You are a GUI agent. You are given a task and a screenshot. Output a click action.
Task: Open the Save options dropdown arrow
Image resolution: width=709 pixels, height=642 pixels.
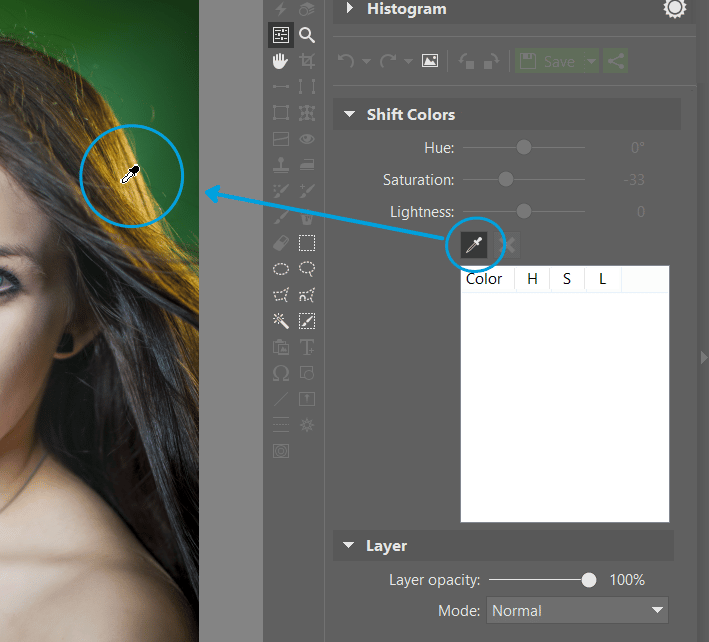point(591,61)
